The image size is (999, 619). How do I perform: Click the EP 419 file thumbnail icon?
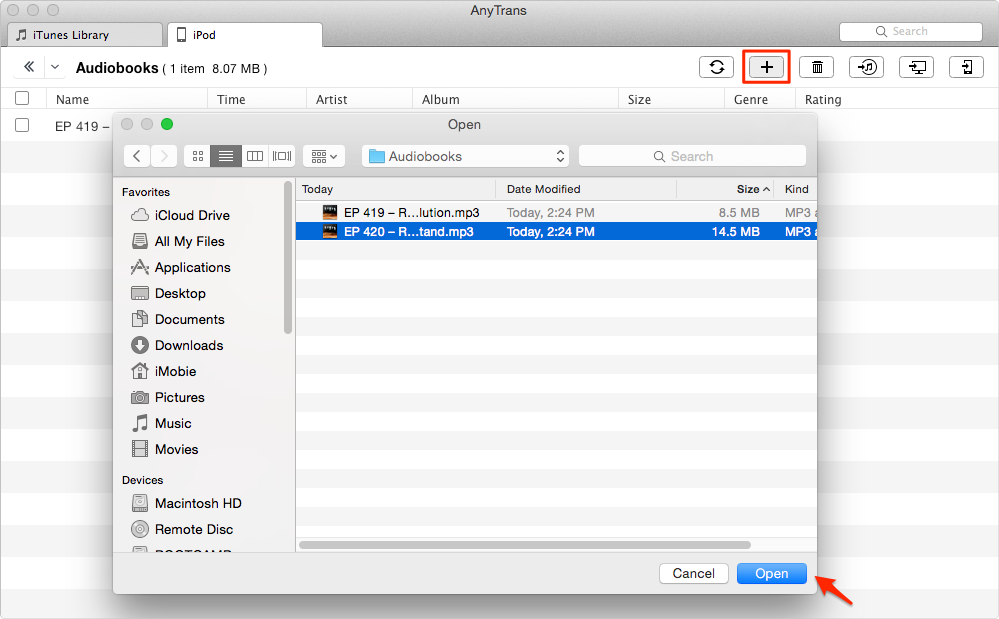[x=330, y=212]
